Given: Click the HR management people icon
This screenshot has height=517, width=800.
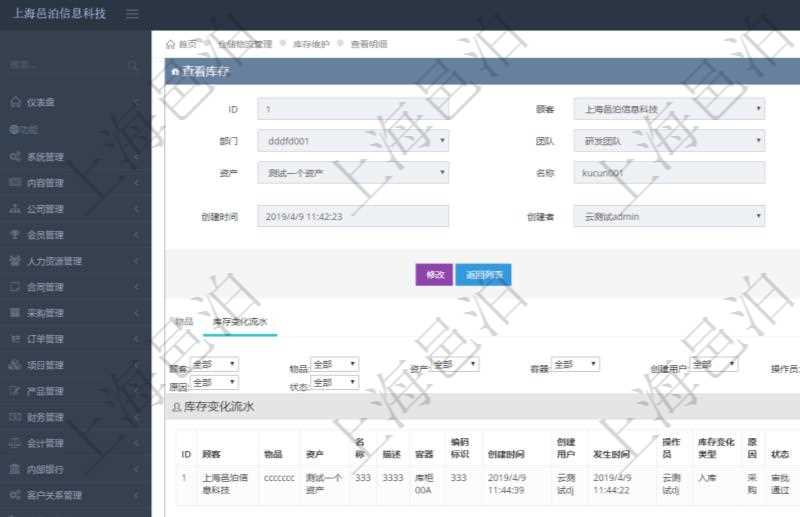Looking at the screenshot, I should tap(15, 261).
